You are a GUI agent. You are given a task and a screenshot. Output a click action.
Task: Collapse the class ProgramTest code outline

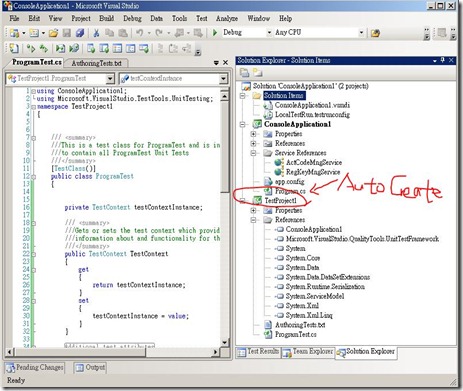33,177
